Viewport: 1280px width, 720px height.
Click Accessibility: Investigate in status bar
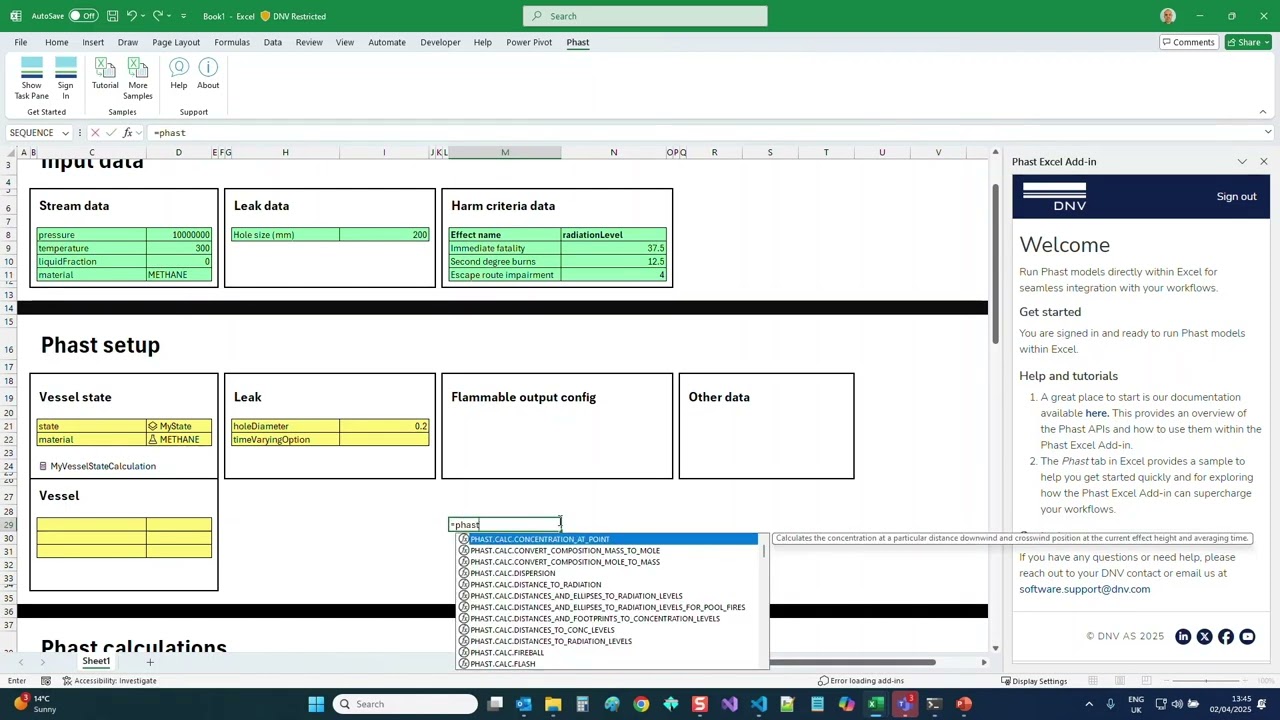(109, 681)
